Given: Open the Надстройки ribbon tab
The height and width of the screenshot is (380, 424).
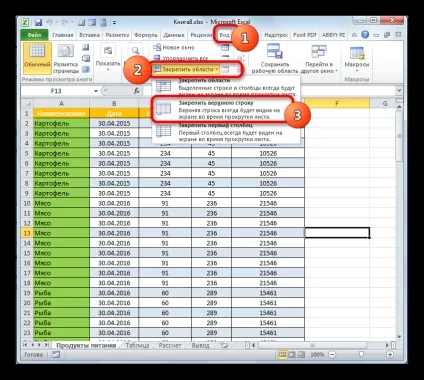Looking at the screenshot, I should coord(276,35).
